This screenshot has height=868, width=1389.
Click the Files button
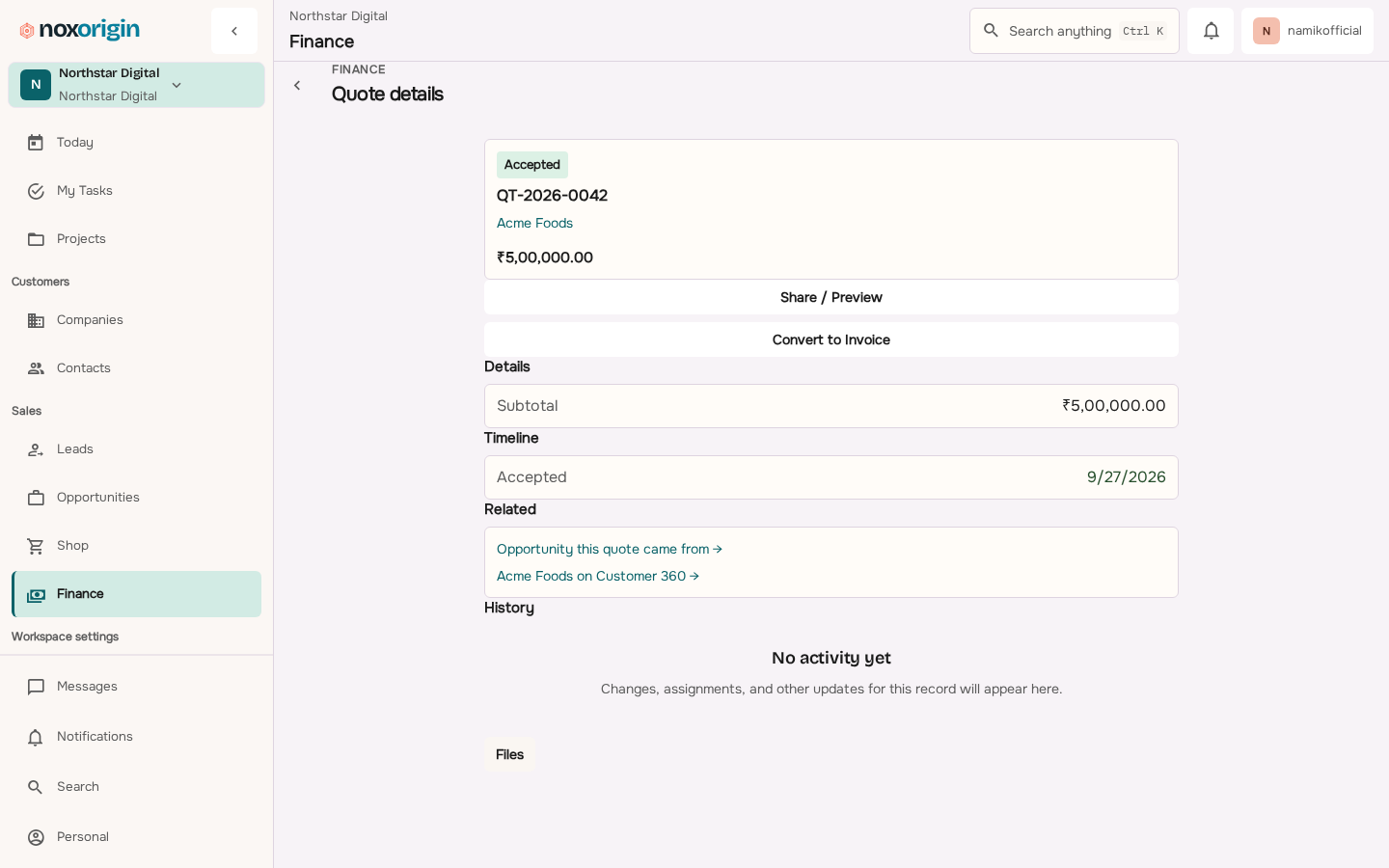tap(509, 754)
